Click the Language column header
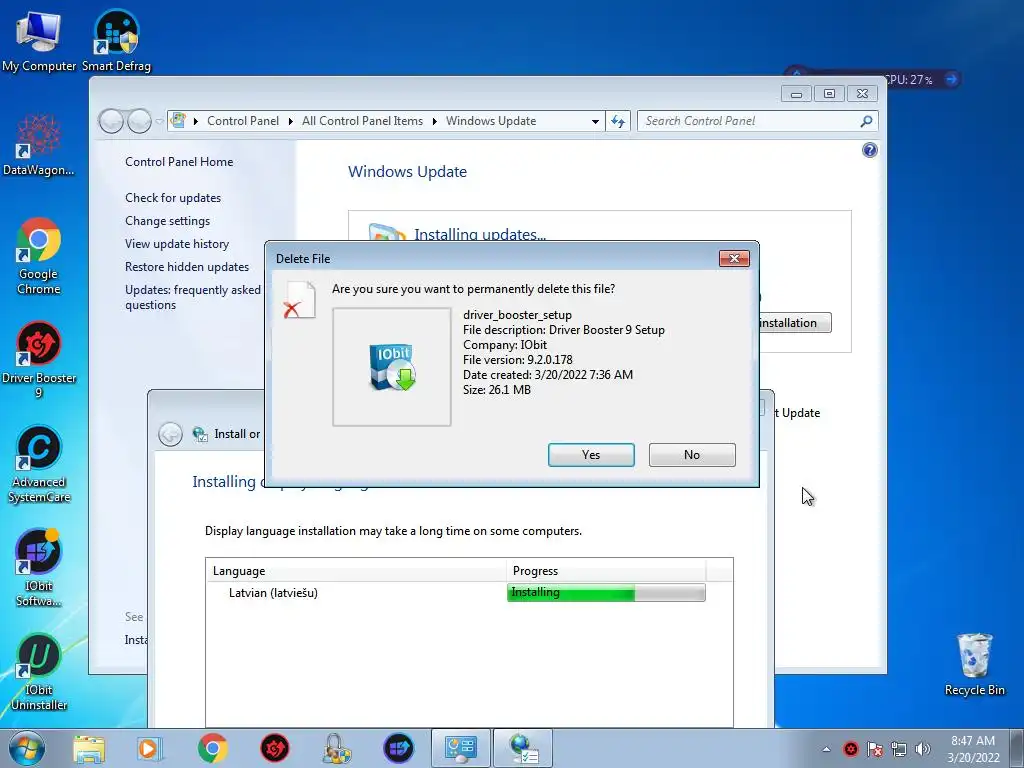This screenshot has height=768, width=1024. (356, 571)
